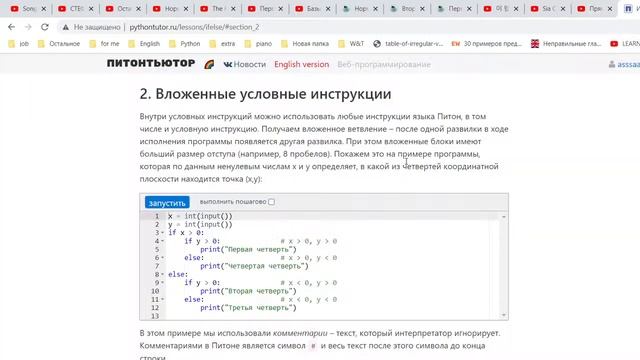Screen dimensions: 640x360
Task: Close the 'Втор' tab
Action: tap(422, 9)
